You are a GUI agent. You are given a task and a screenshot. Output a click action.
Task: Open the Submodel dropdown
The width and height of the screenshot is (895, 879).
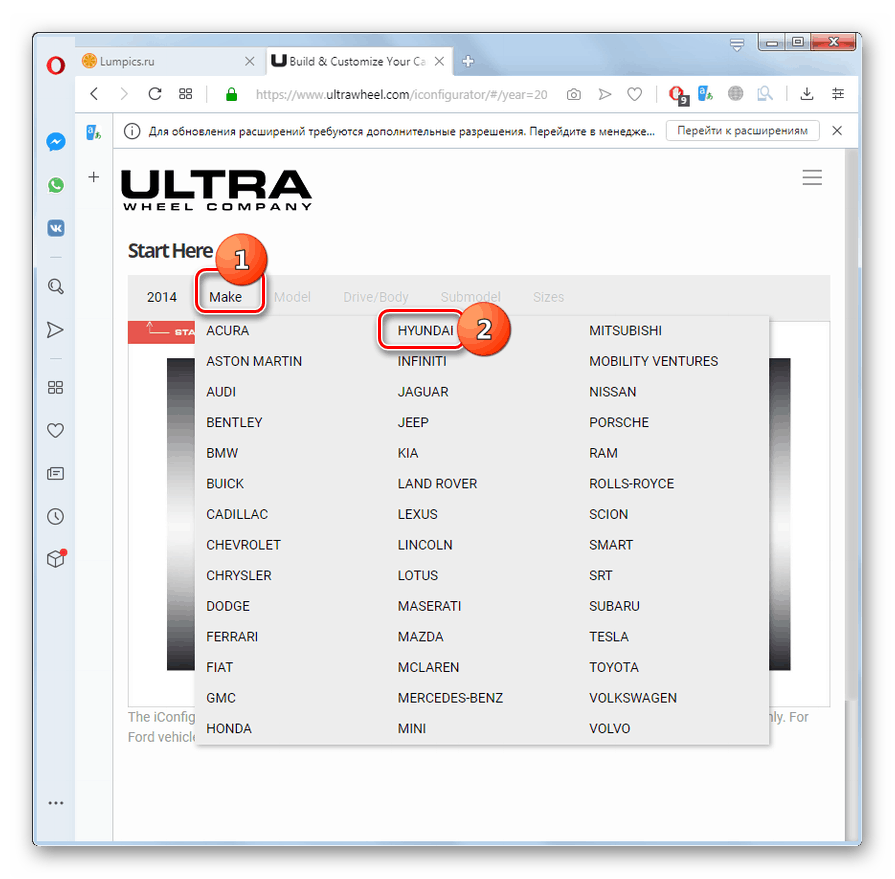[x=470, y=296]
